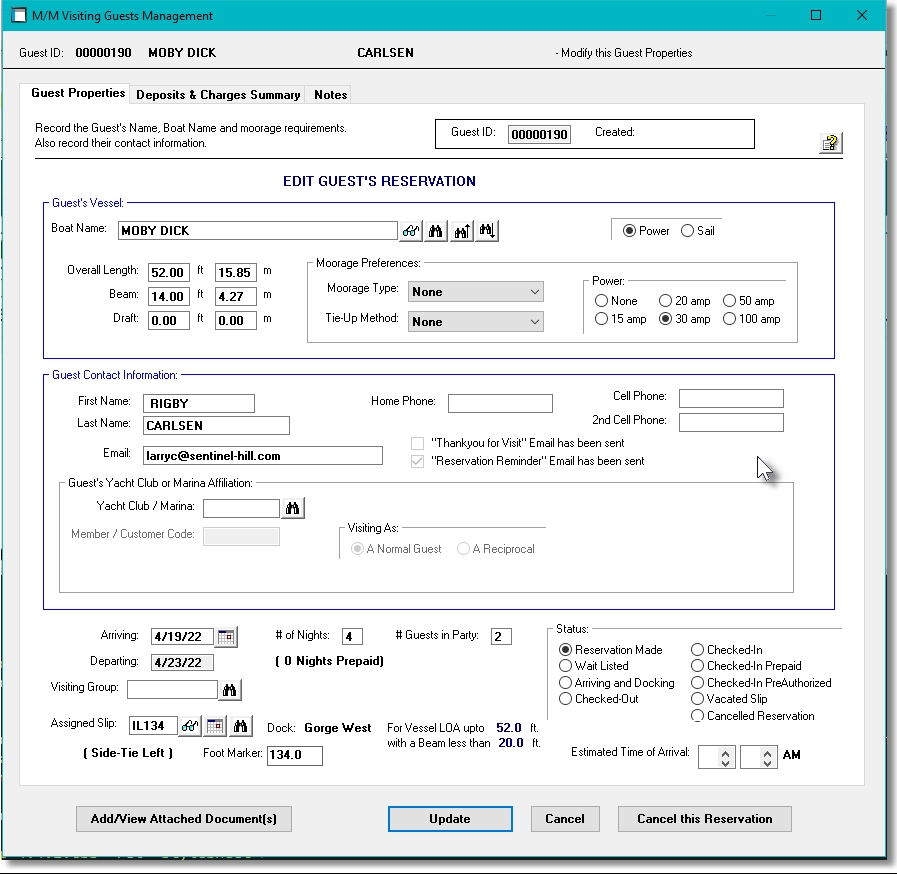Open the calendar icon beside the Arriving date
Screen dimensions: 897x874
tap(227, 636)
